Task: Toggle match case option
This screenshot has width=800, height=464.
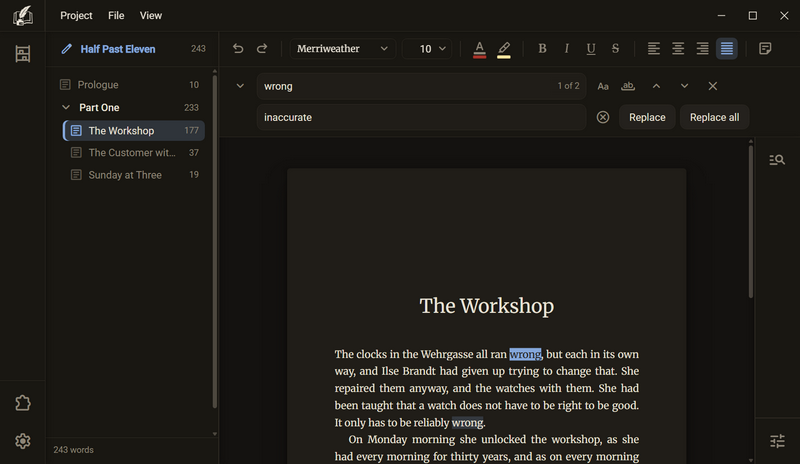Action: click(603, 86)
